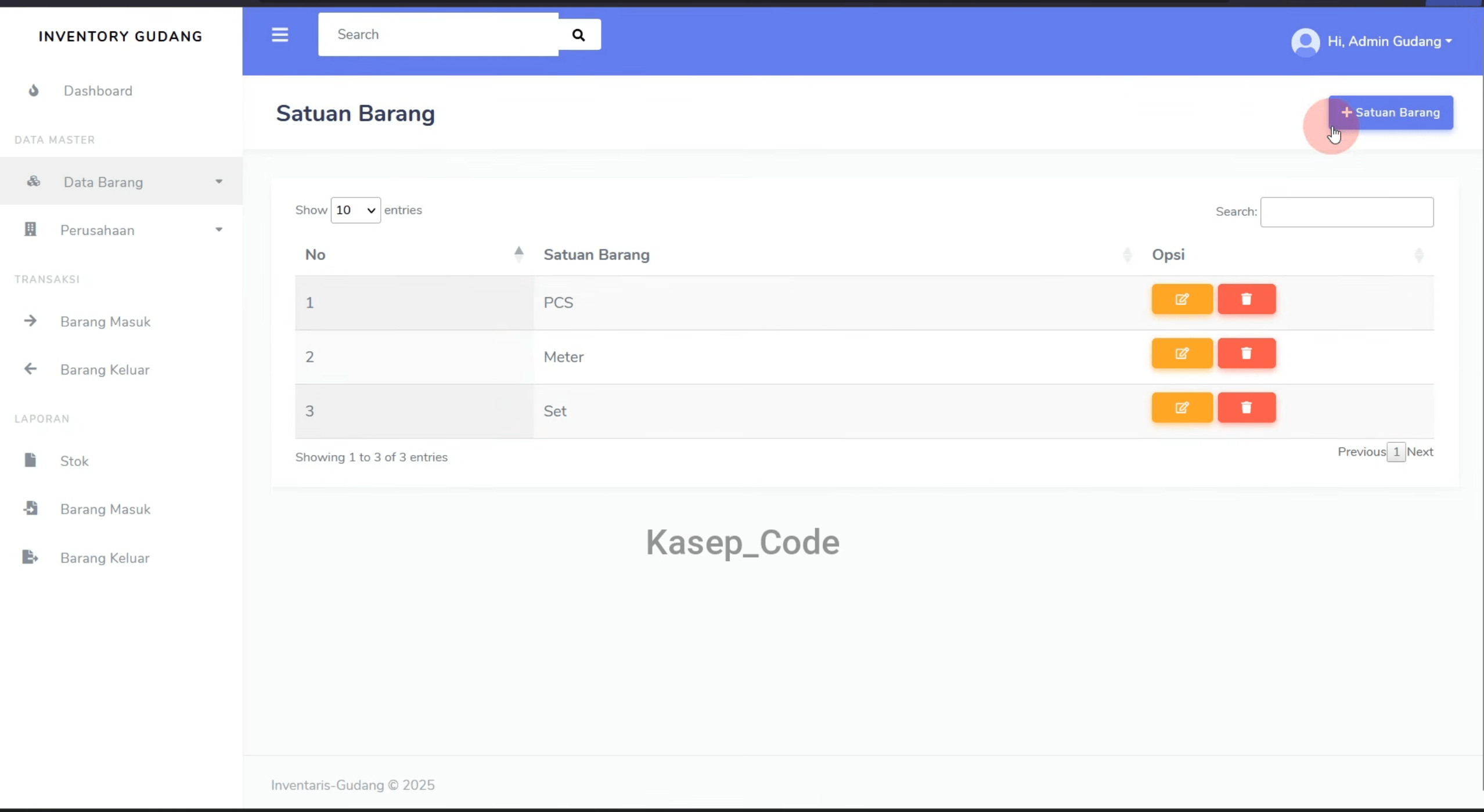1484x812 pixels.
Task: Click the magnifier search button in top bar
Action: click(579, 35)
